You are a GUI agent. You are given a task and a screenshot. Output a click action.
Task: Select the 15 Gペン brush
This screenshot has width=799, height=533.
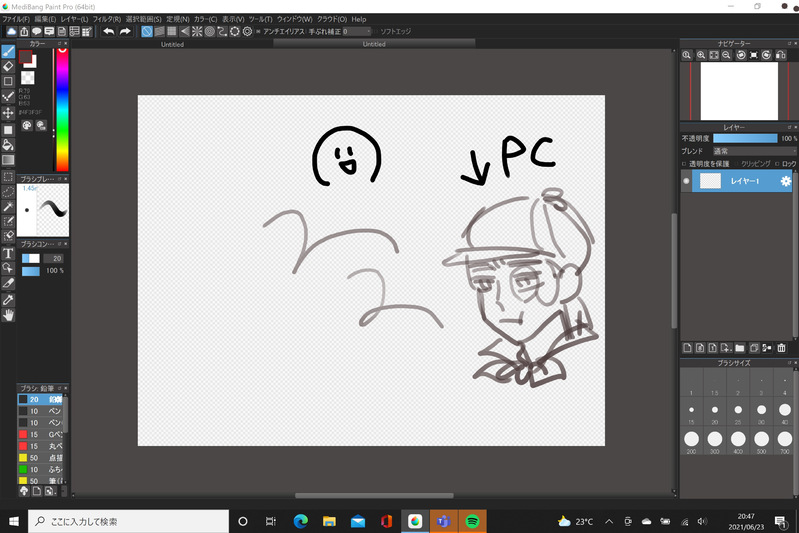coord(40,435)
